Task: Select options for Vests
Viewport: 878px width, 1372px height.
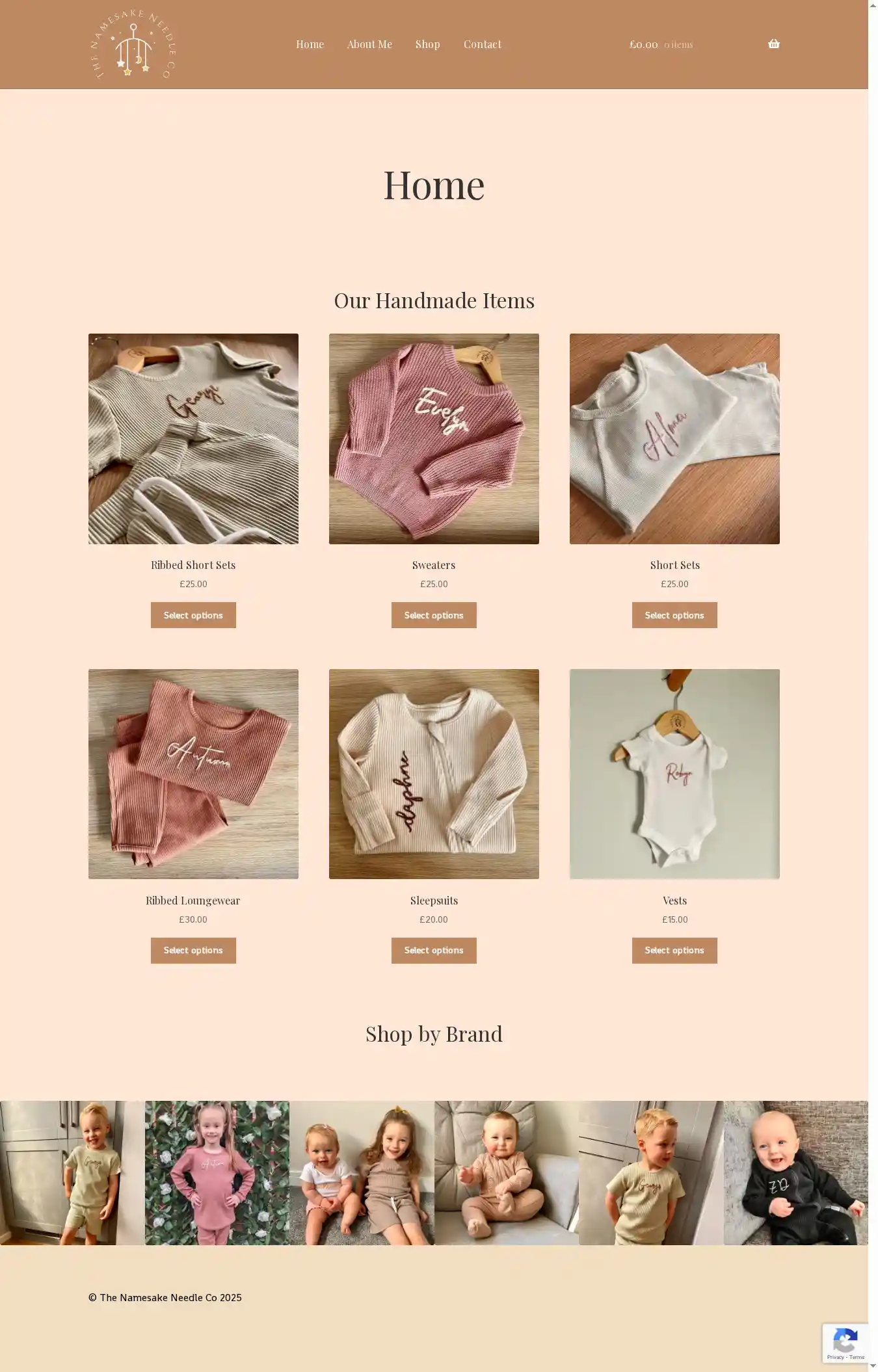Action: point(674,951)
